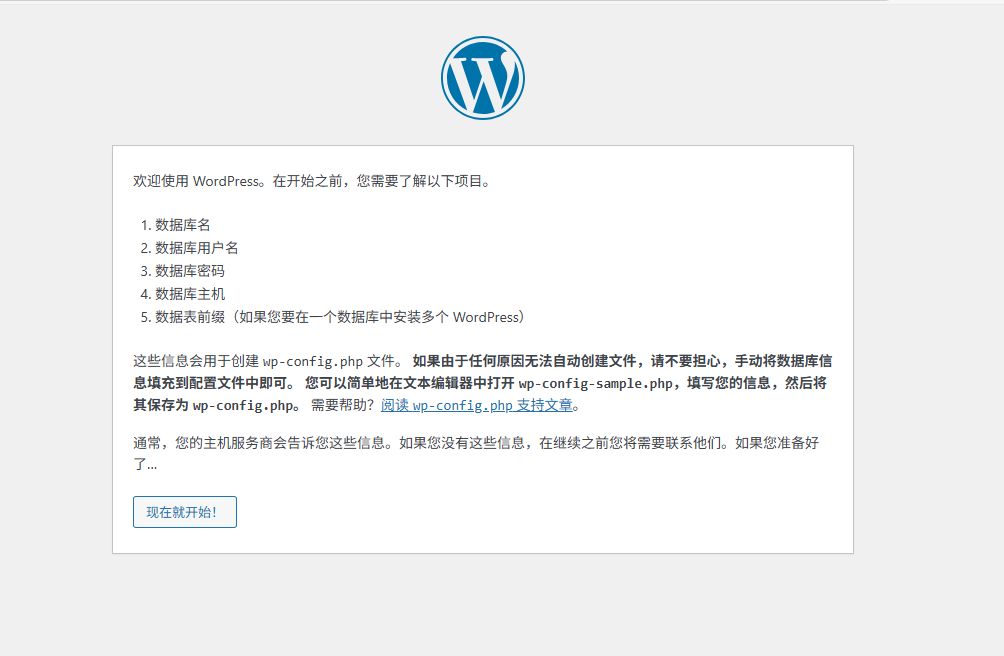Click on the "数据库主机" list item
1004x656 pixels.
189,294
